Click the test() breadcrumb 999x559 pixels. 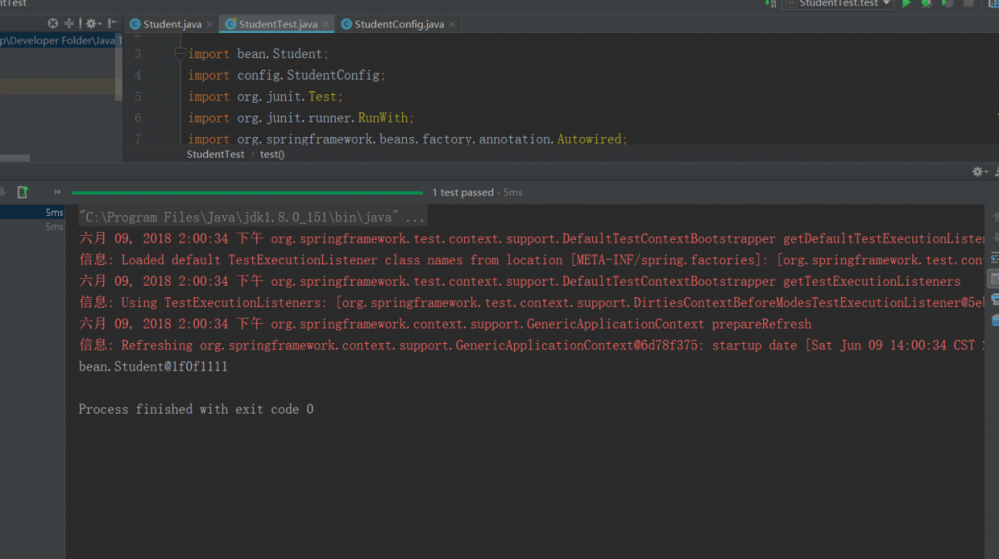[x=272, y=155]
